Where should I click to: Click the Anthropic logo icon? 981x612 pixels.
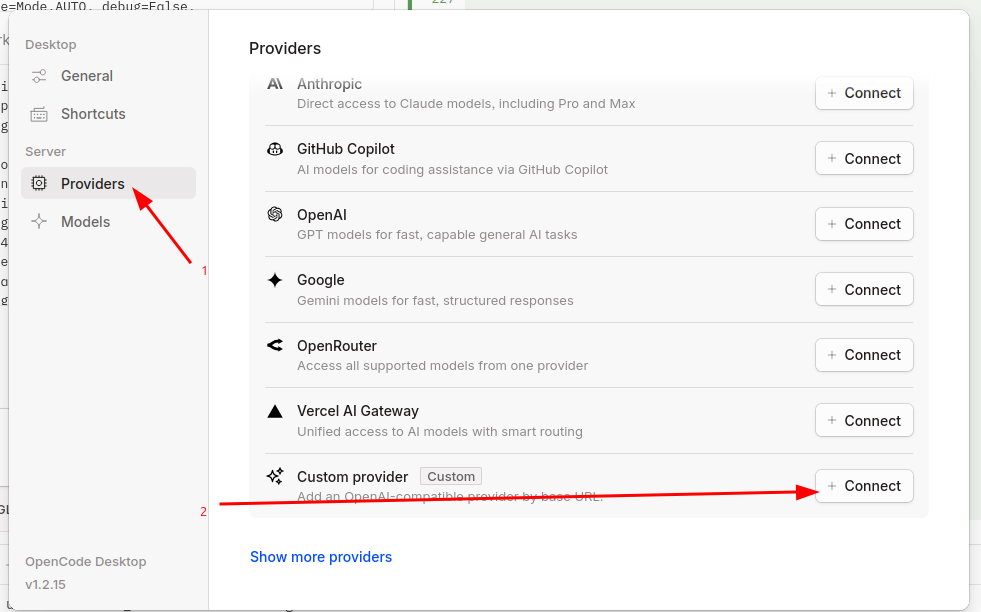pyautogui.click(x=275, y=84)
